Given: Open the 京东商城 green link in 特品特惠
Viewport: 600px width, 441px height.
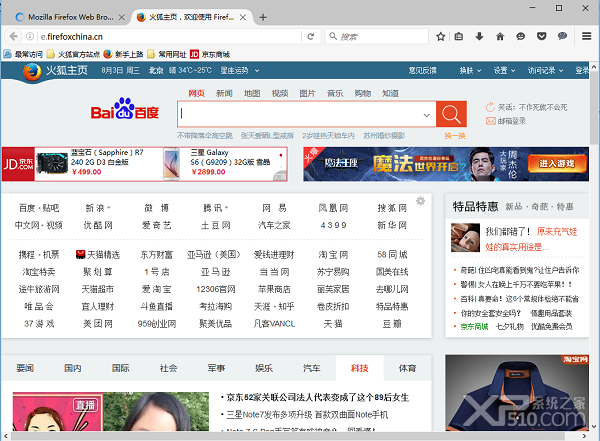Looking at the screenshot, I should pos(474,326).
